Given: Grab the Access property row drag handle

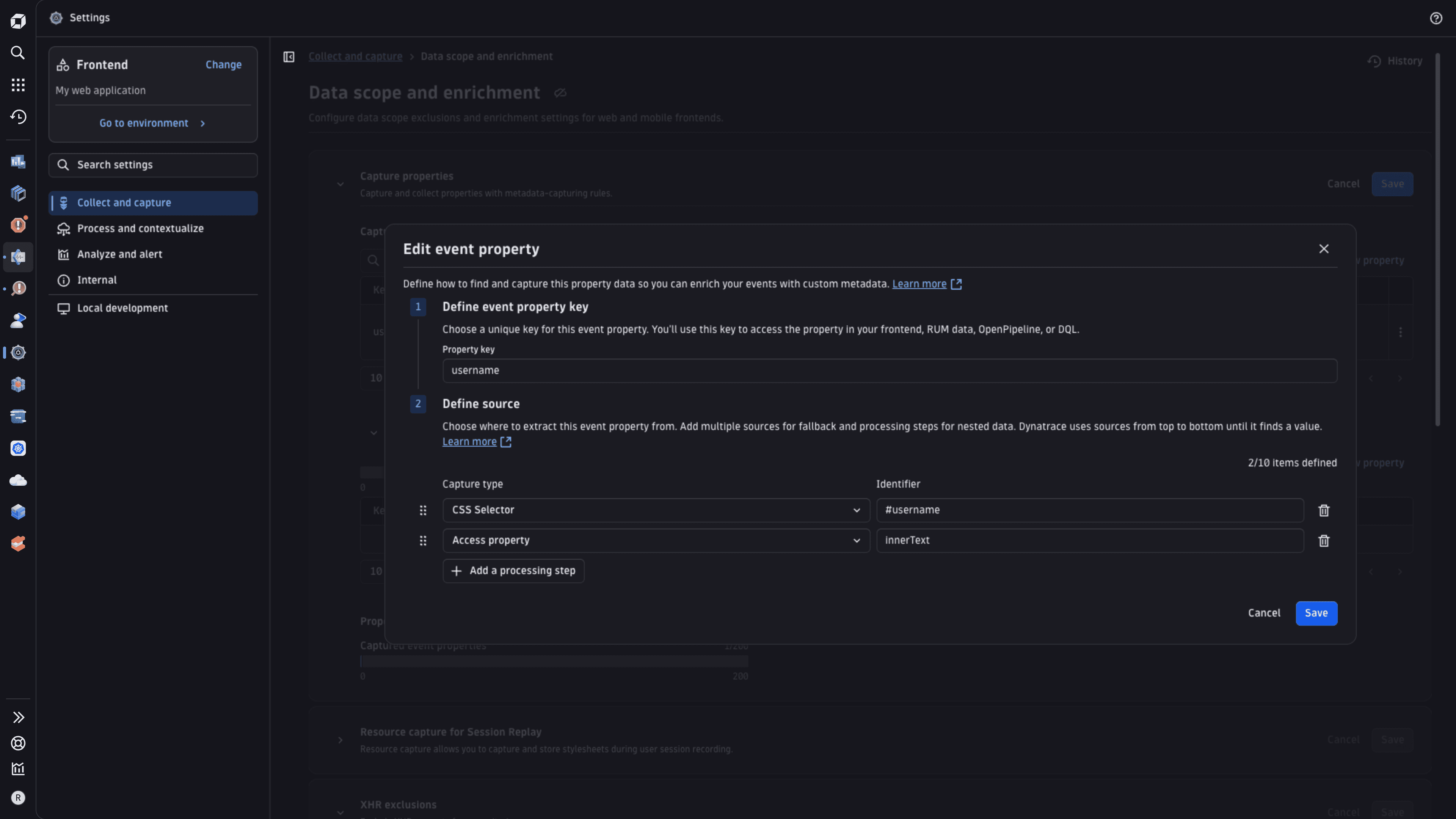Looking at the screenshot, I should [x=423, y=541].
